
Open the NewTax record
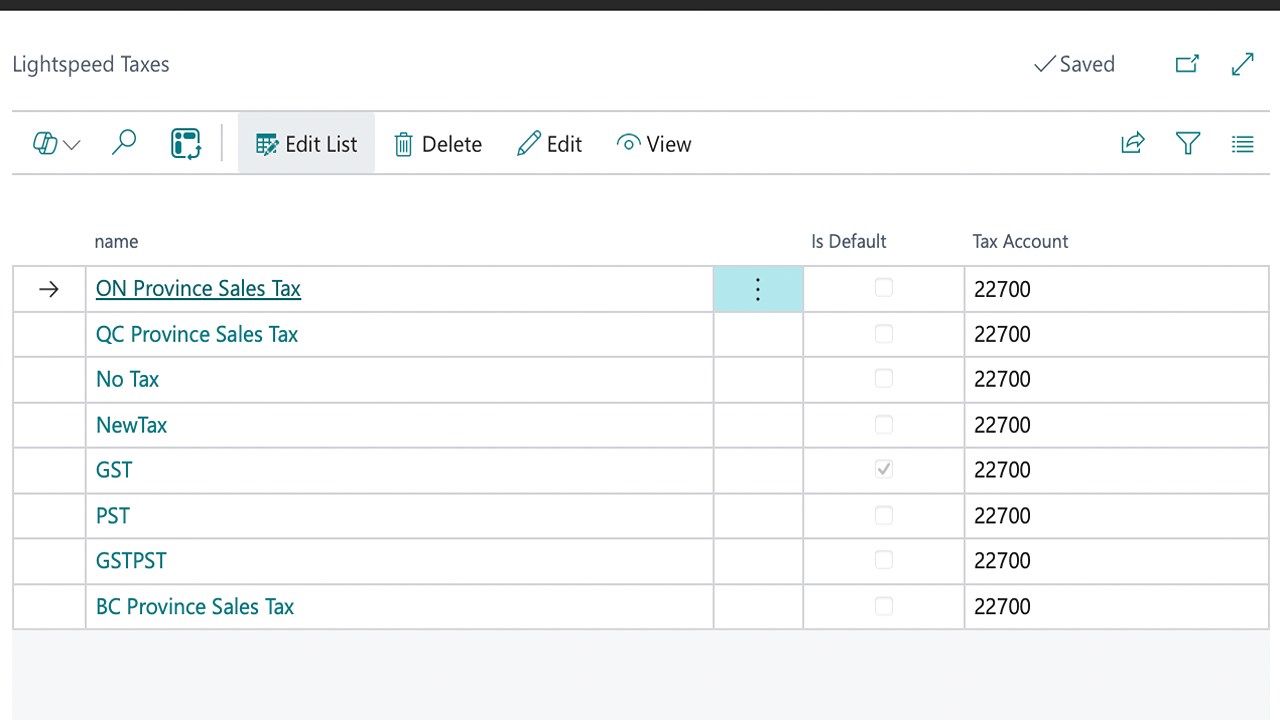point(131,425)
